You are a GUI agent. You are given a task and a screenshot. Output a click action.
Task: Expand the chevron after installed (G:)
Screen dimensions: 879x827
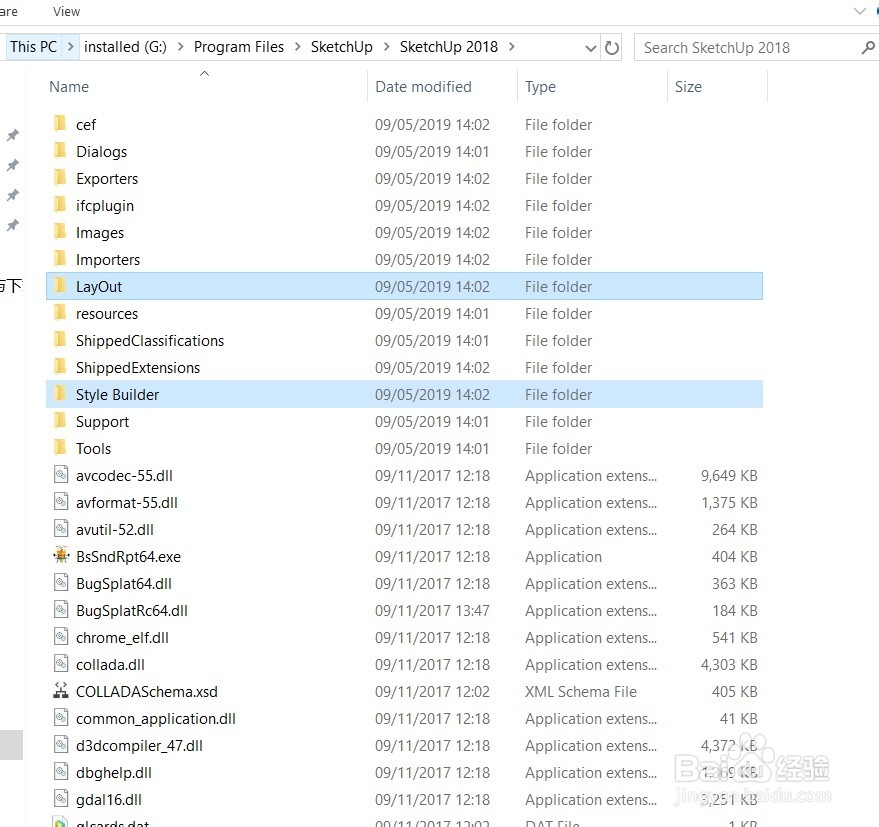click(181, 47)
